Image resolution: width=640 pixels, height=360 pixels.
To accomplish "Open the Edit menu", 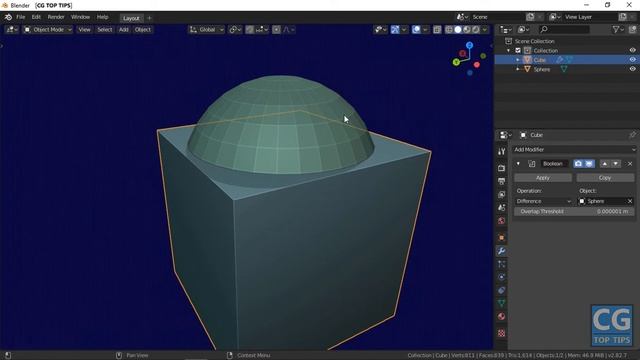I will click(x=36, y=17).
